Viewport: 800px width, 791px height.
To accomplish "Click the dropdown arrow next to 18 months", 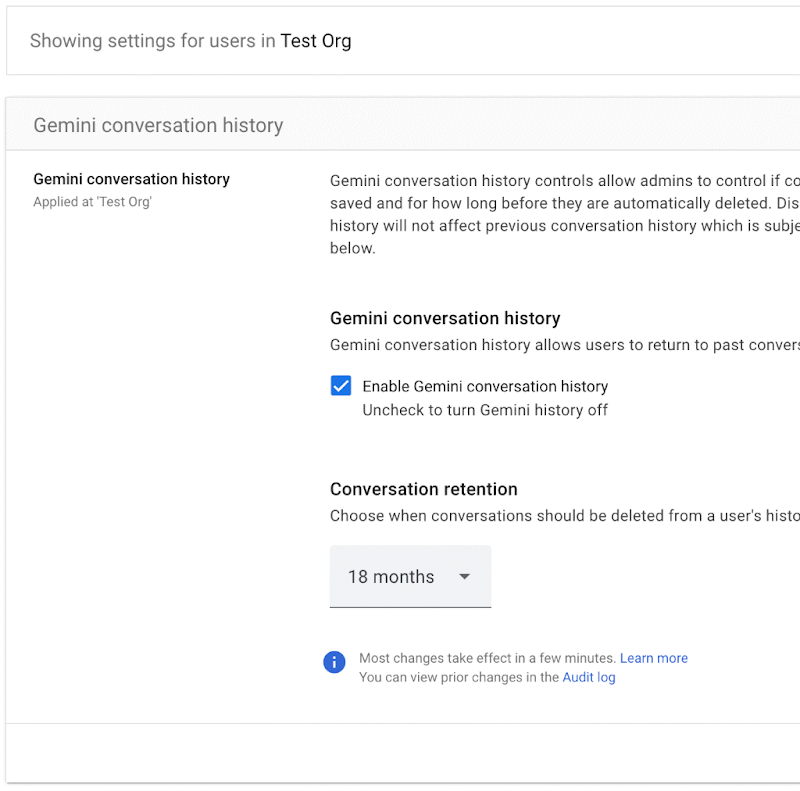I will click(464, 577).
